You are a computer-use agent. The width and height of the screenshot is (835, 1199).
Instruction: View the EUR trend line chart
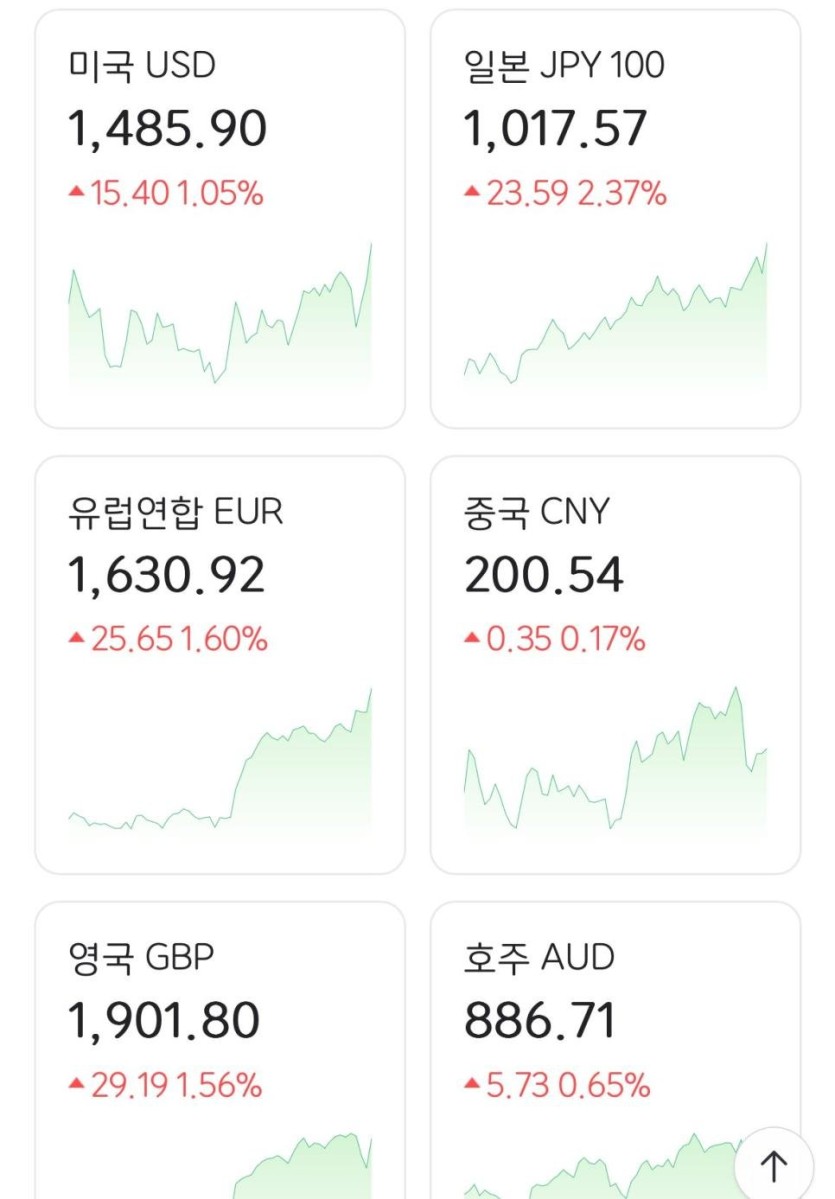(220, 765)
